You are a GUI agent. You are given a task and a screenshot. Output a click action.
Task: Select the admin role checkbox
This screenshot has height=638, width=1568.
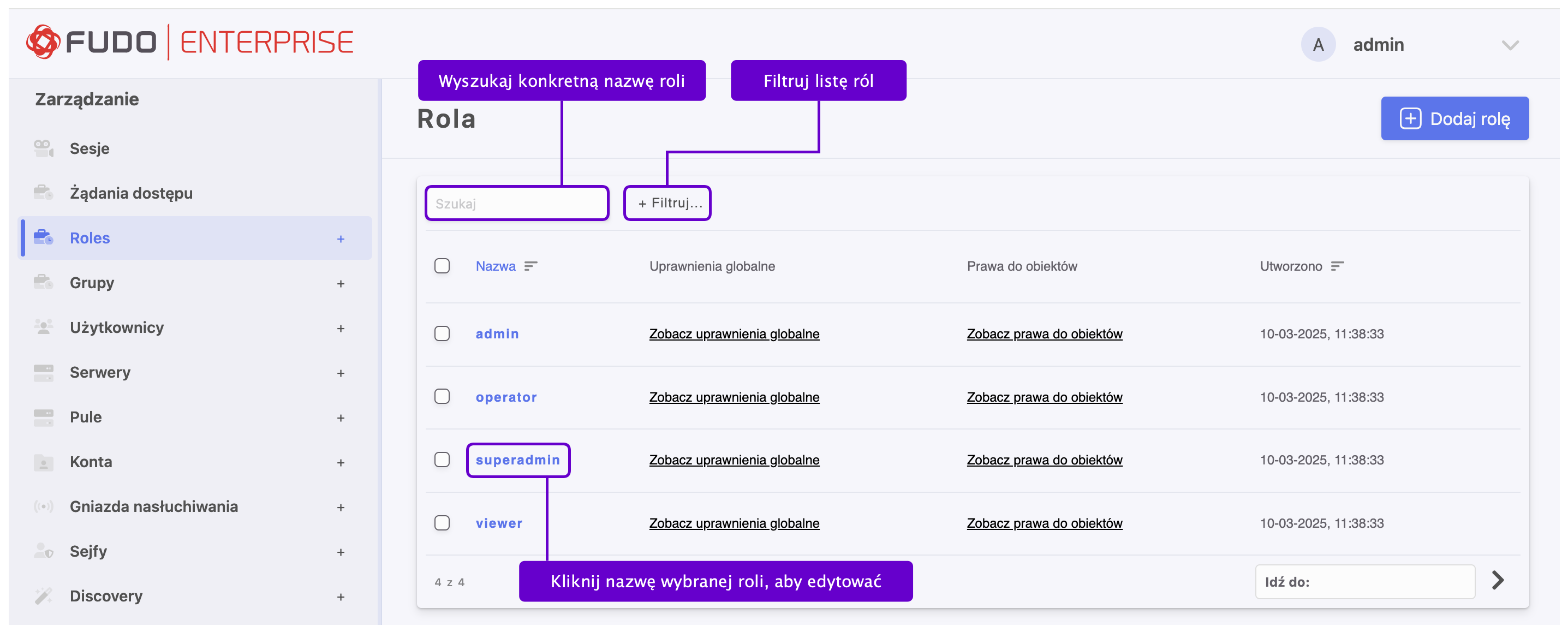(442, 333)
